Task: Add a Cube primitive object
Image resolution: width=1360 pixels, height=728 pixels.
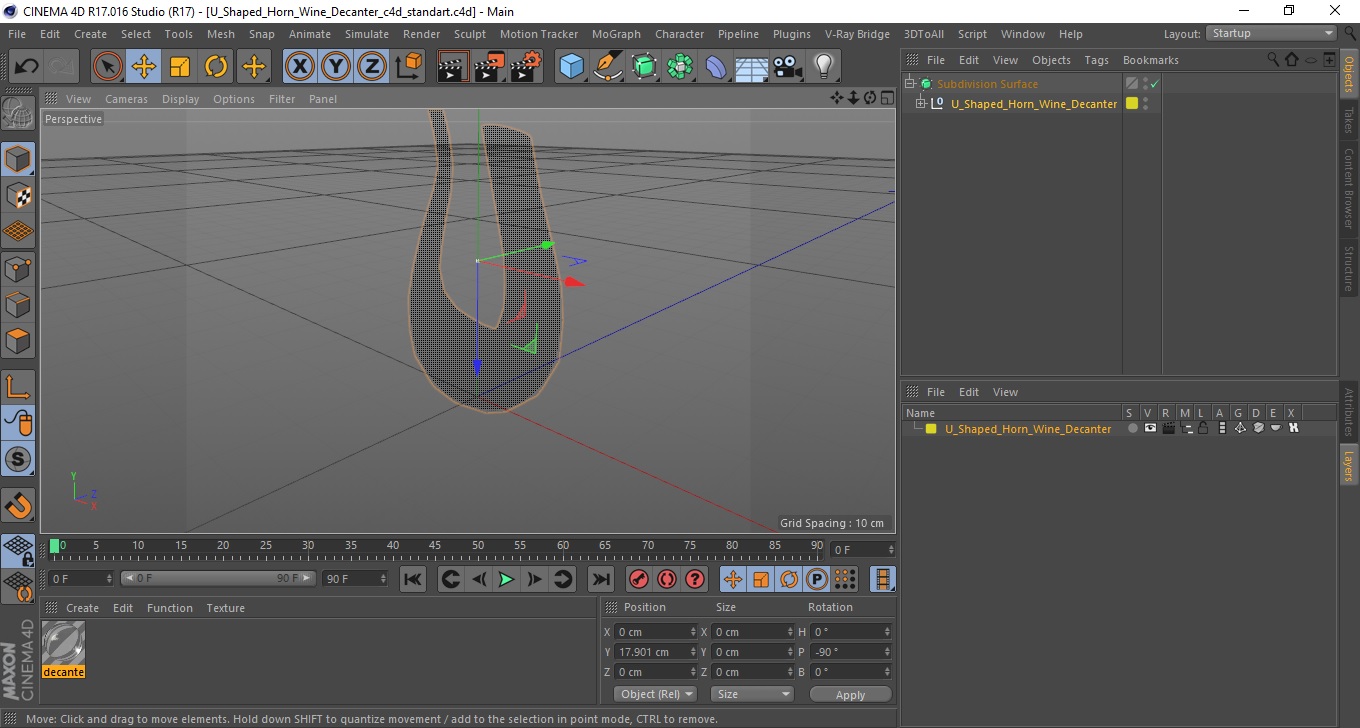Action: point(572,67)
